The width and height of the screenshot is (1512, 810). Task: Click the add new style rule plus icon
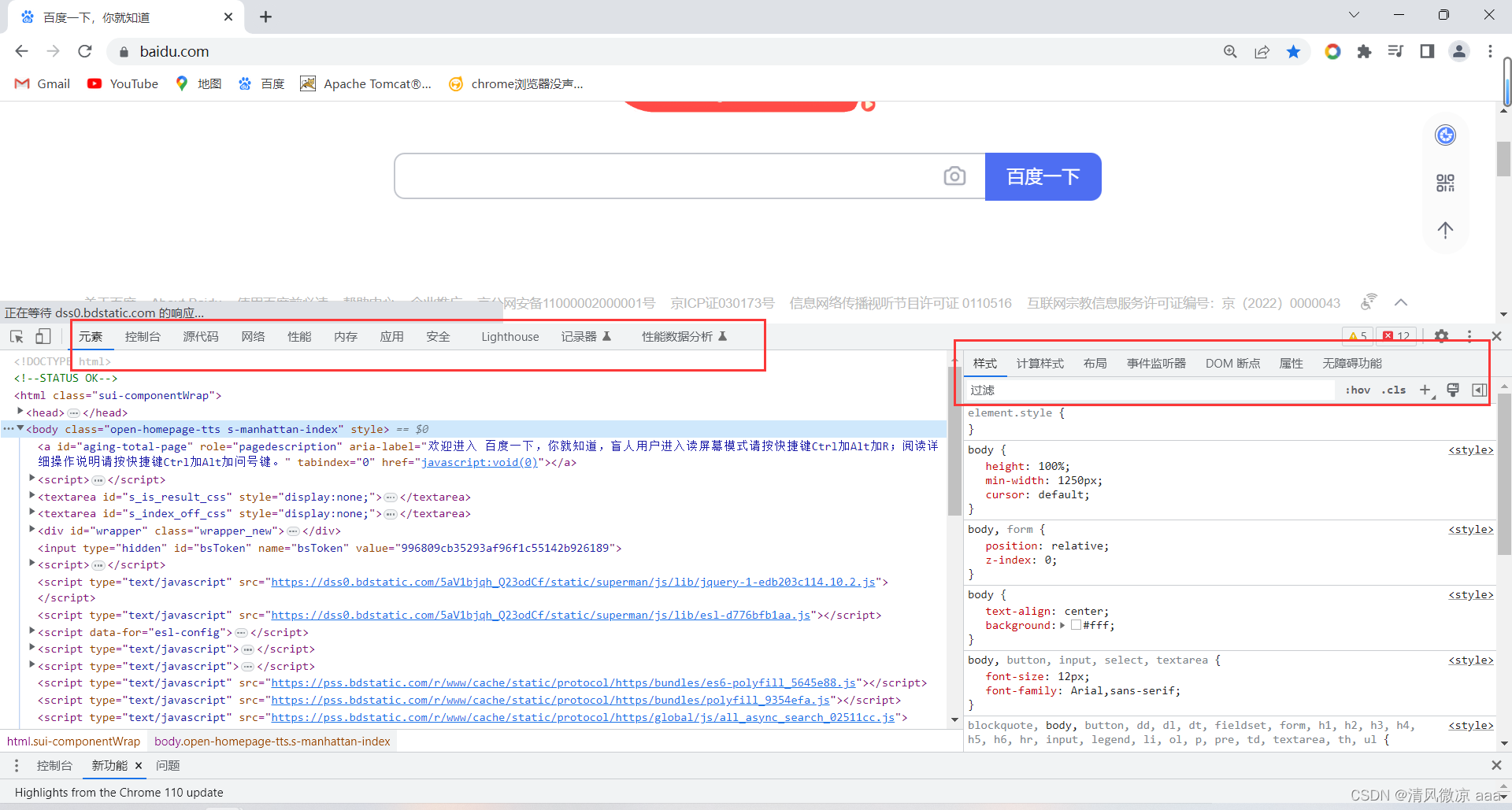coord(1426,390)
